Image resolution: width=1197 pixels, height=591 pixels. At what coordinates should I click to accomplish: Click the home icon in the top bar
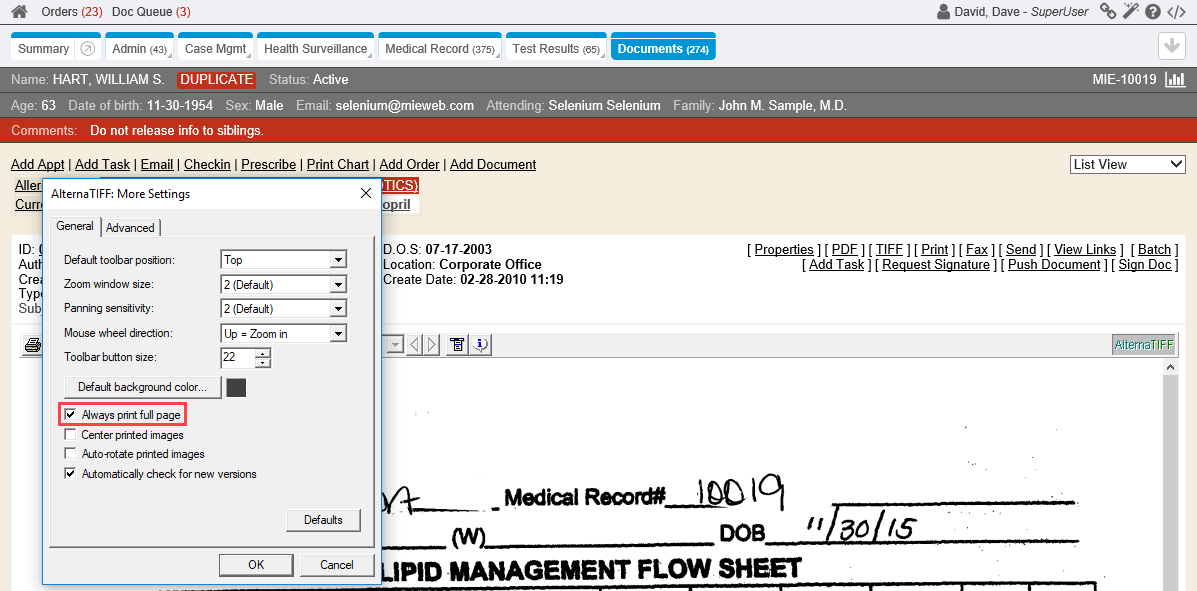pyautogui.click(x=19, y=12)
